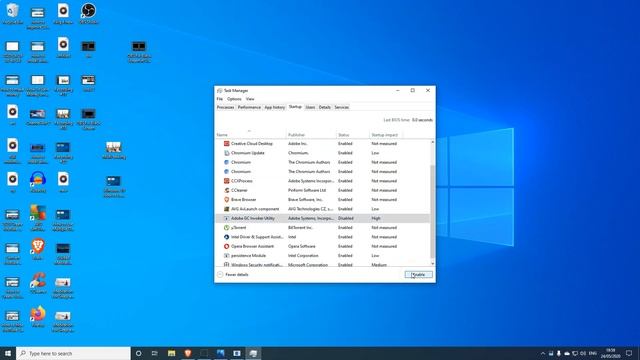Image resolution: width=640 pixels, height=360 pixels.
Task: Click in the 'Type here to search' box
Action: (73, 353)
